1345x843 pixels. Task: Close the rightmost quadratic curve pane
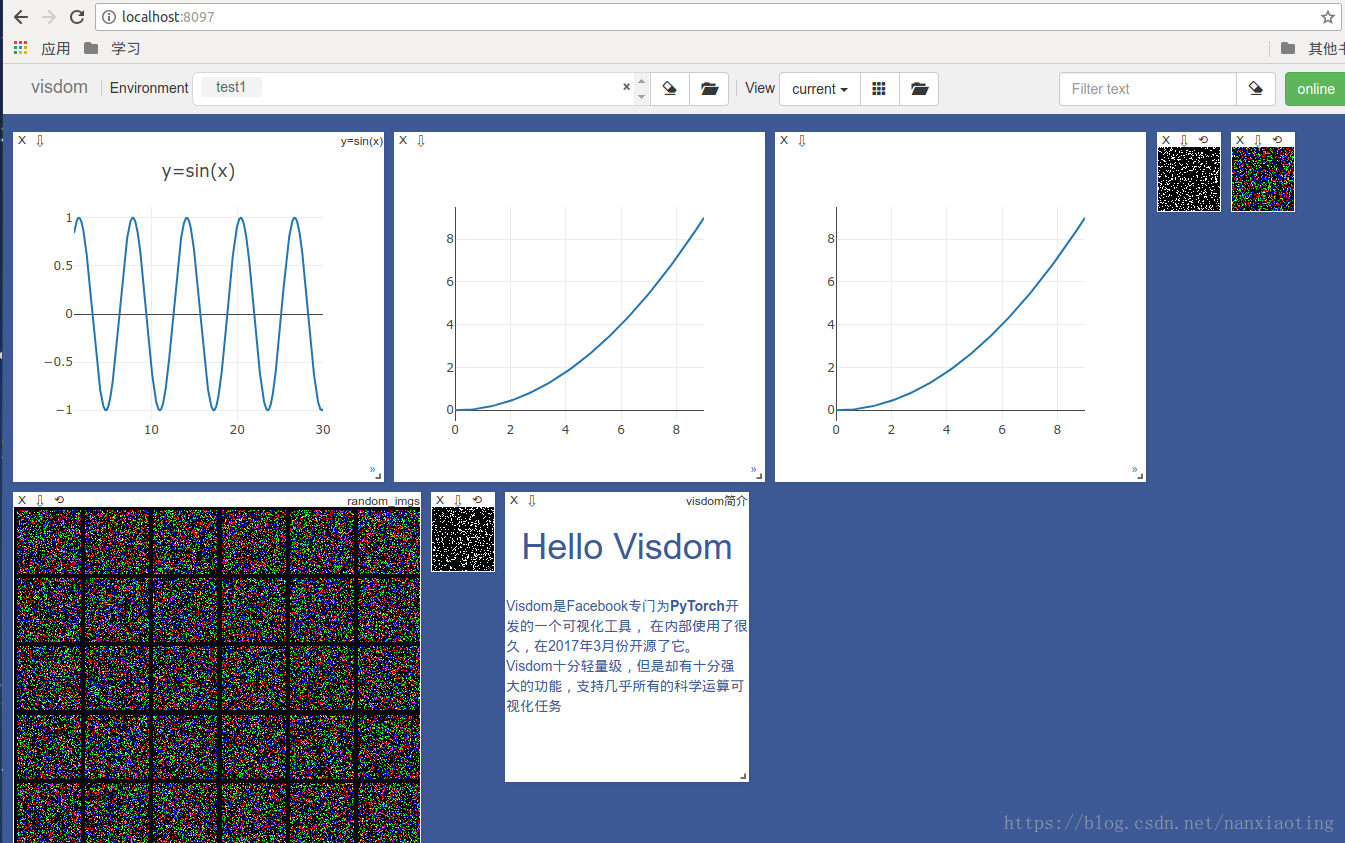(784, 140)
